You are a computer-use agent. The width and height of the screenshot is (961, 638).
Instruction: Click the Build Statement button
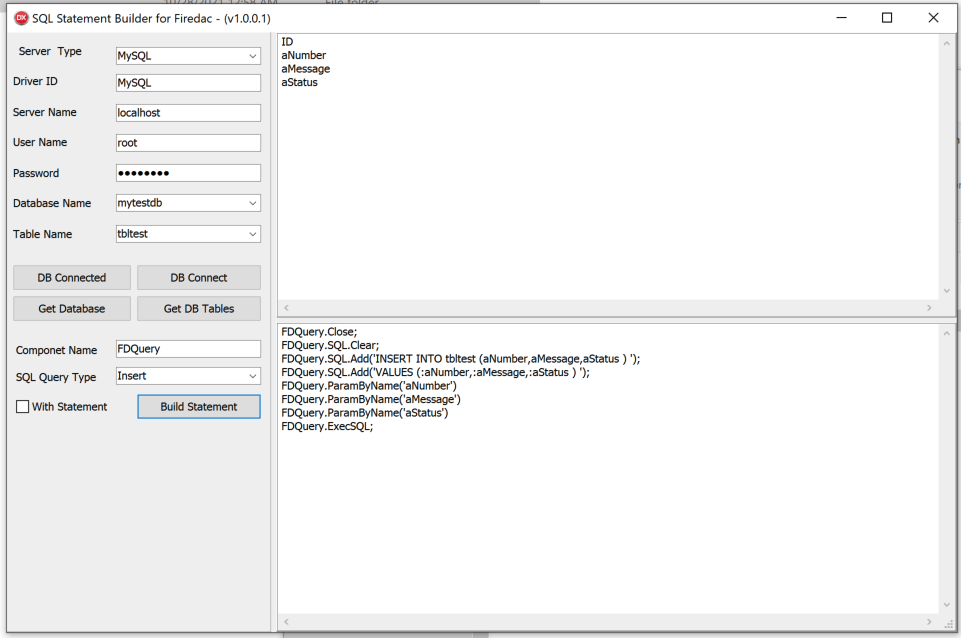click(x=199, y=406)
